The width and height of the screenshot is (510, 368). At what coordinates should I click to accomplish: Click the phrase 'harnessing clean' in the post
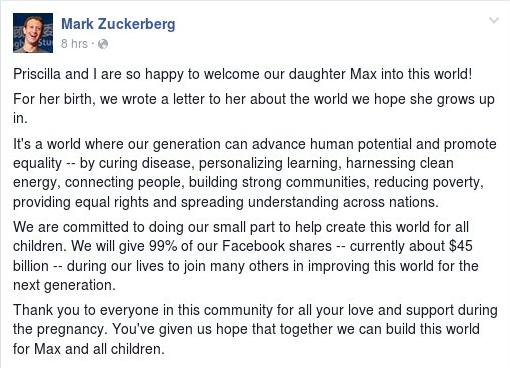[400, 163]
